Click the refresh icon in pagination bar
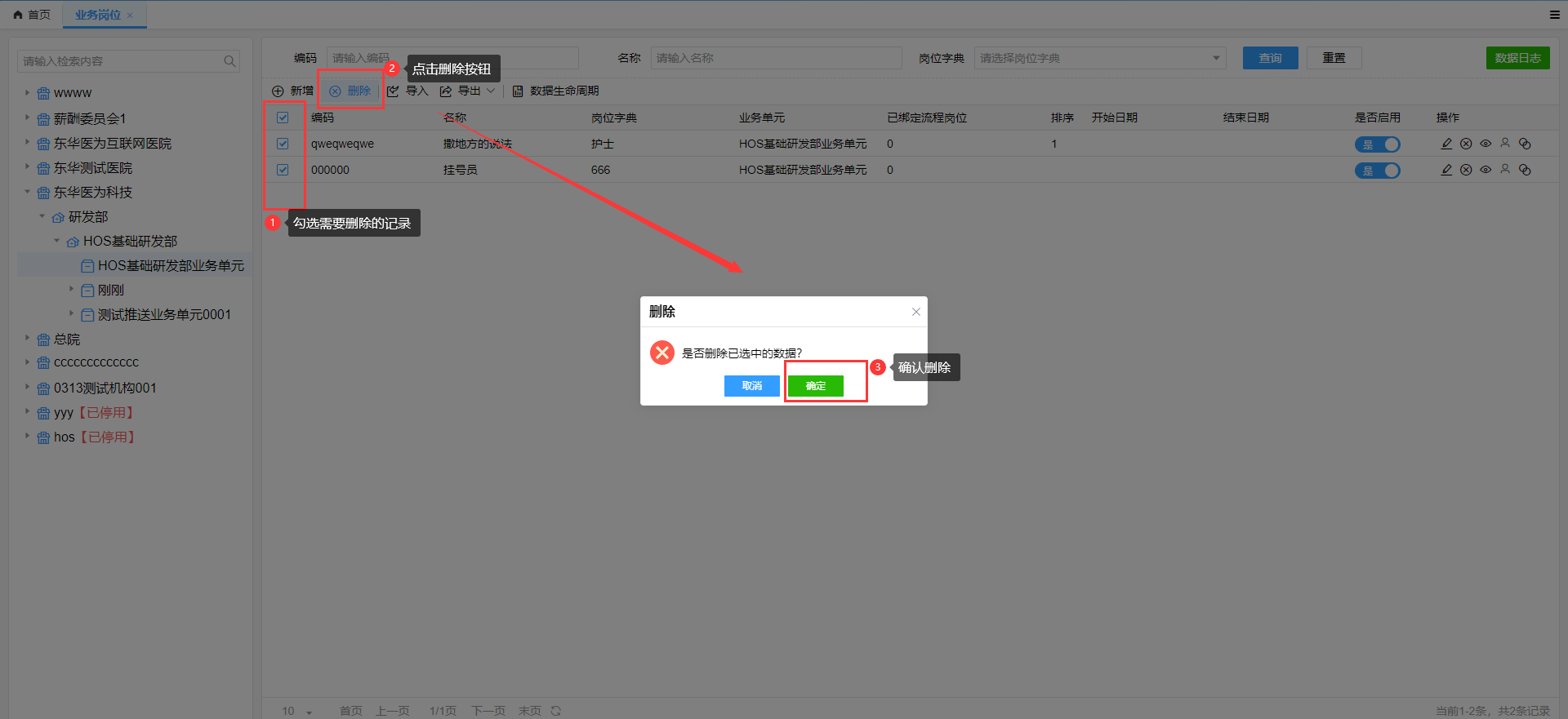 point(556,711)
